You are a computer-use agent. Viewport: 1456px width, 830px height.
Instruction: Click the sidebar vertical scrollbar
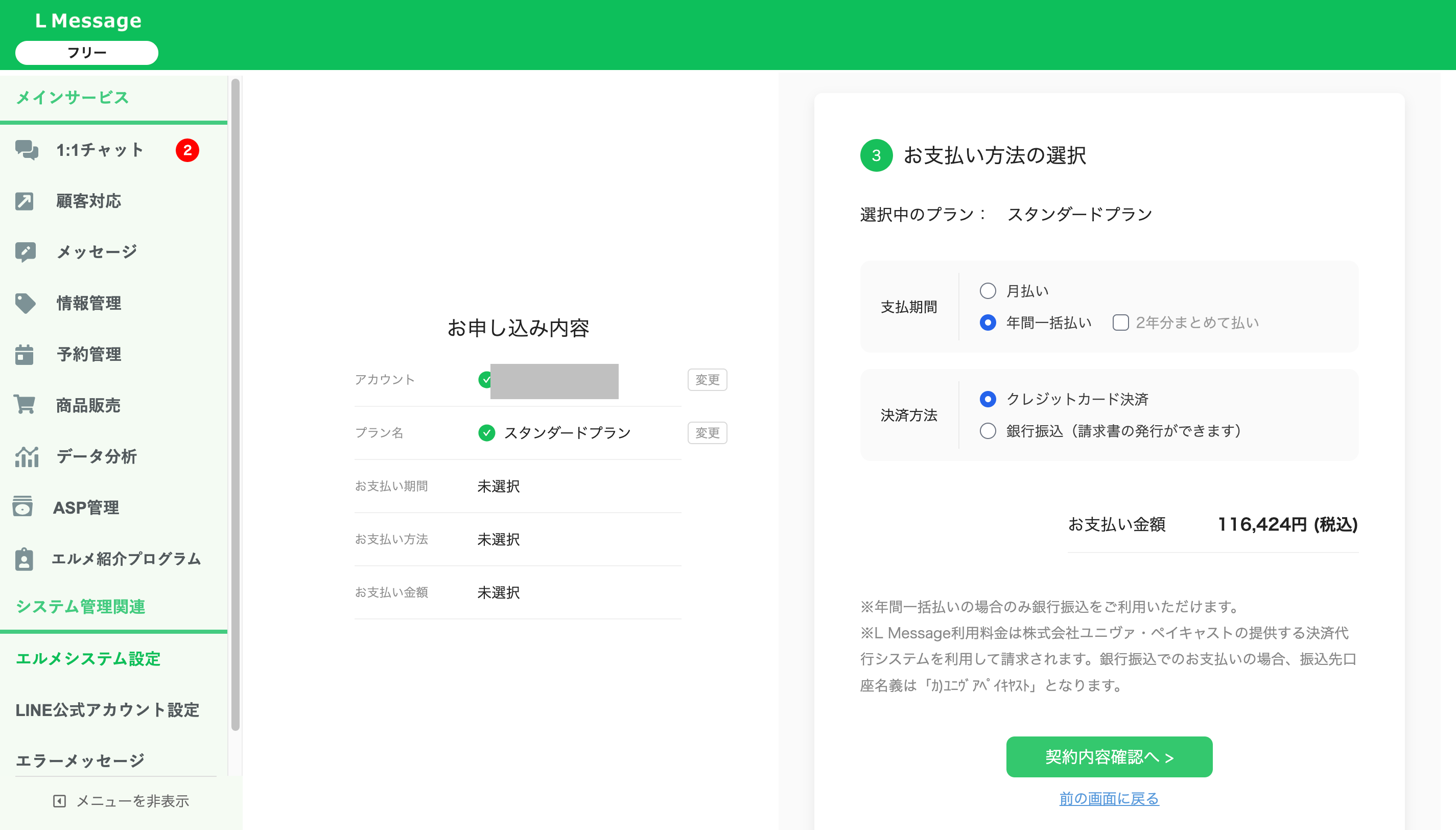point(236,405)
